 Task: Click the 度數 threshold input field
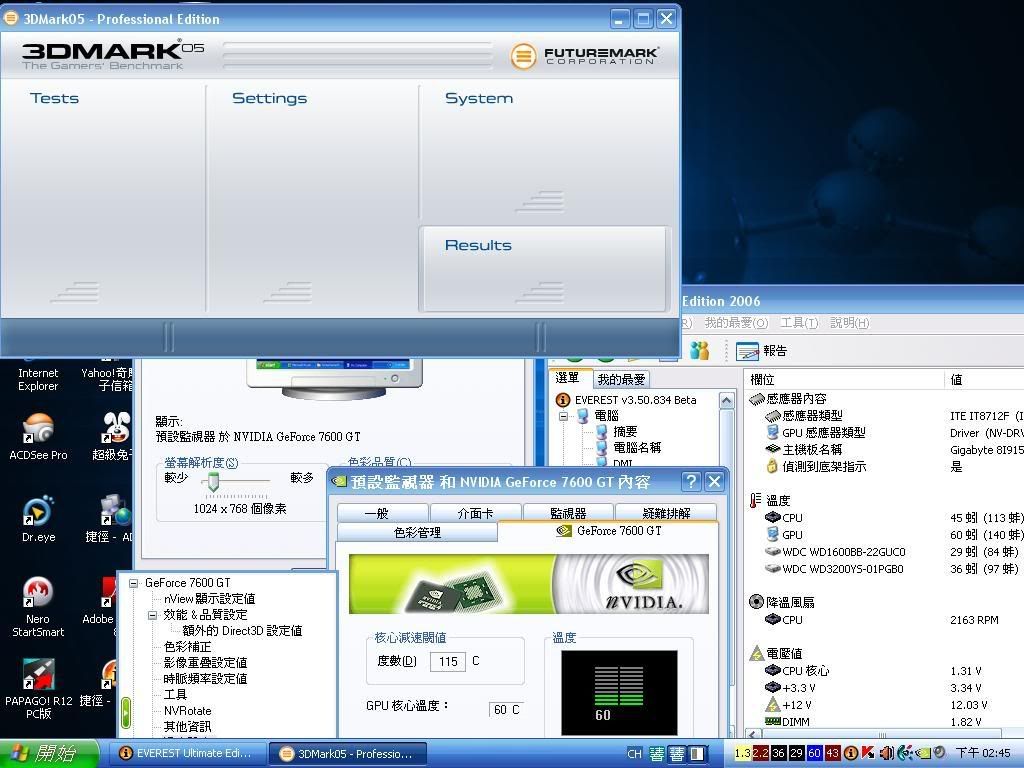point(447,662)
